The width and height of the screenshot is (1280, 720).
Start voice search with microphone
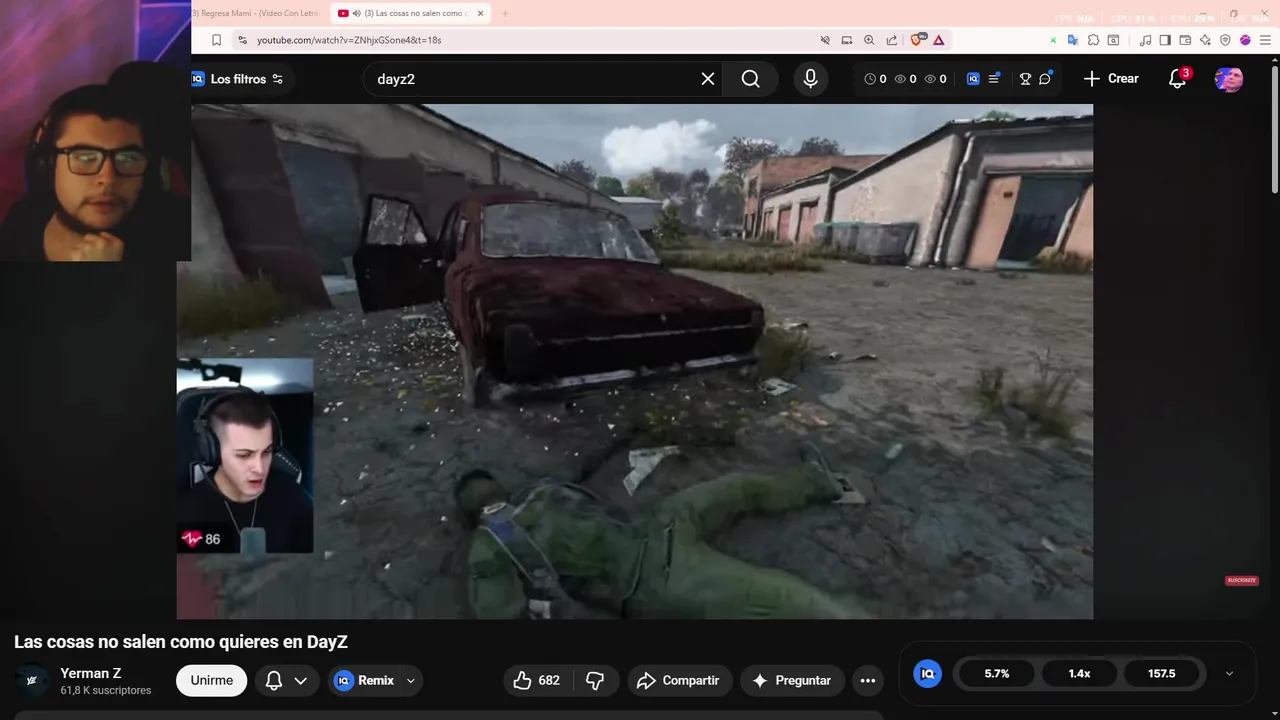pos(810,79)
